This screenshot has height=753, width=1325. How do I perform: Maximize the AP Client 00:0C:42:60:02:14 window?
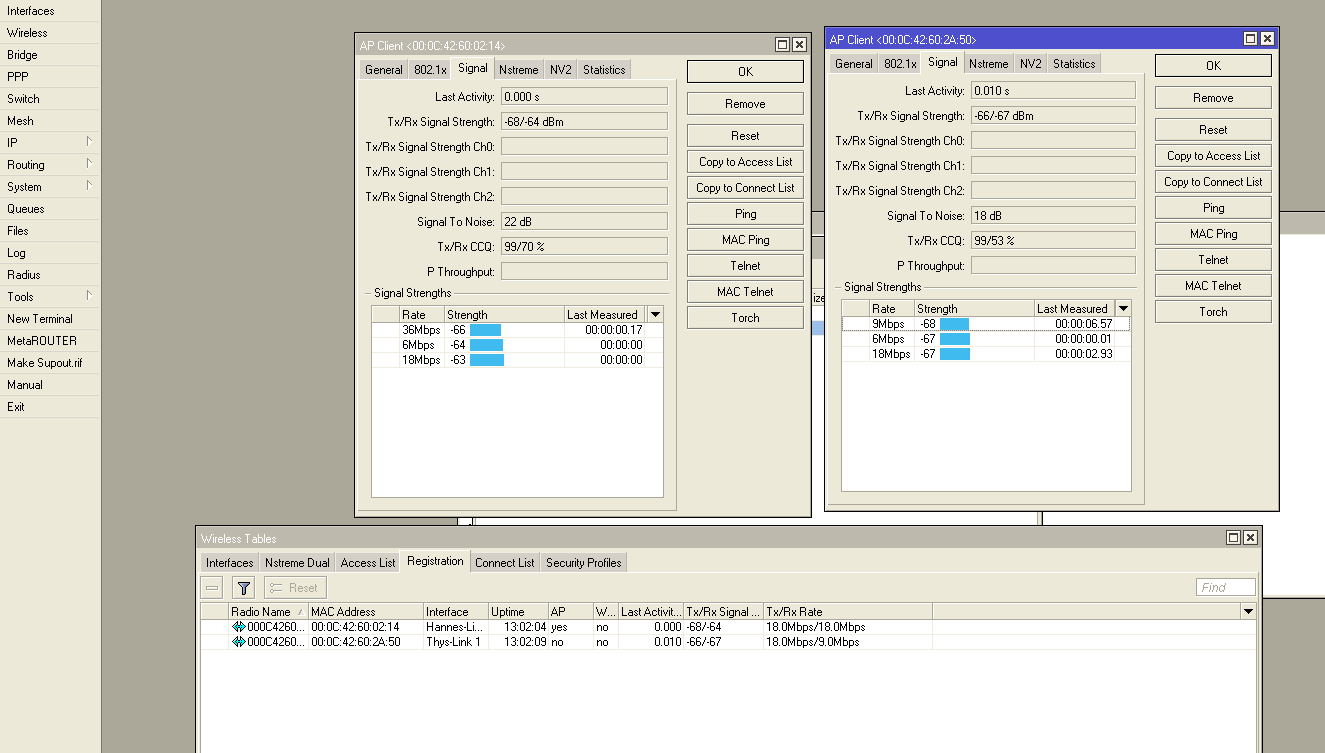pos(782,45)
